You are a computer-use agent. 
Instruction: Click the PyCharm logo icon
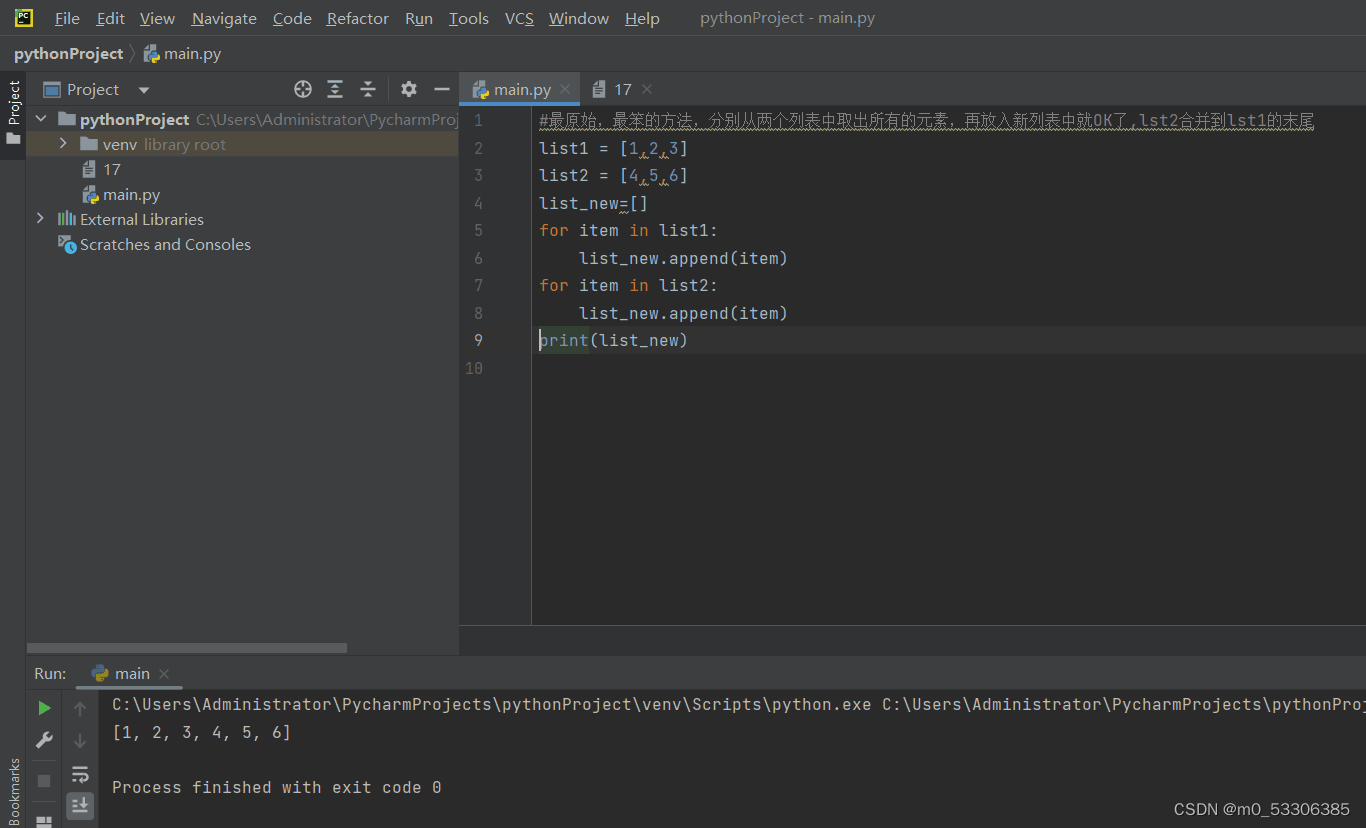[x=24, y=18]
